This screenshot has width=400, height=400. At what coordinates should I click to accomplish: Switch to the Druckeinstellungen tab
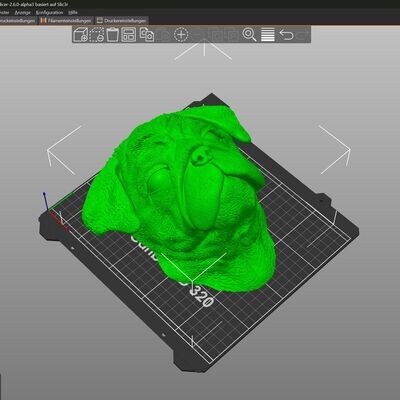click(x=18, y=20)
